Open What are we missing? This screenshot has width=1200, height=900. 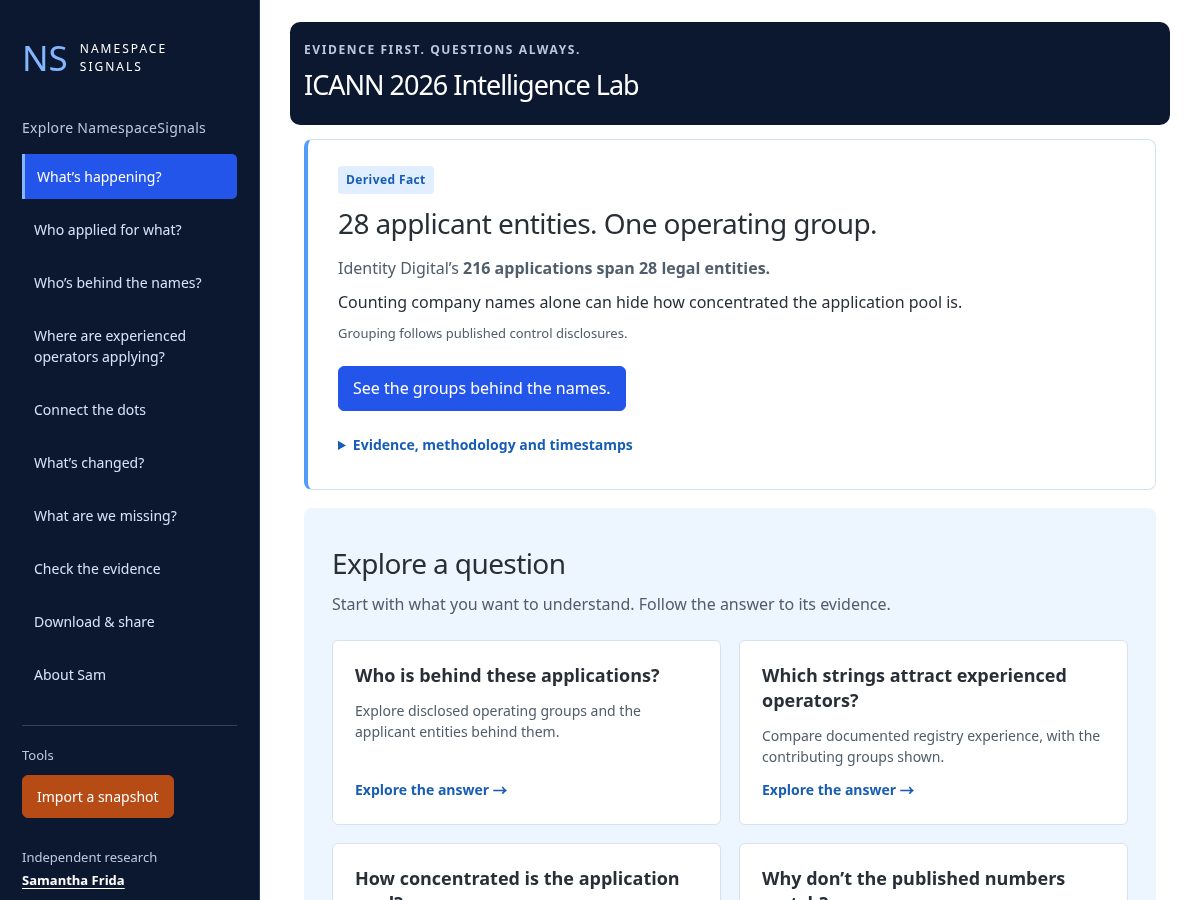[130, 516]
